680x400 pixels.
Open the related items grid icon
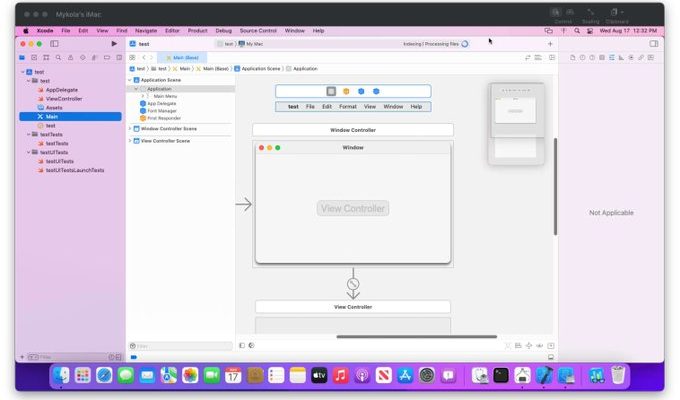coord(132,58)
